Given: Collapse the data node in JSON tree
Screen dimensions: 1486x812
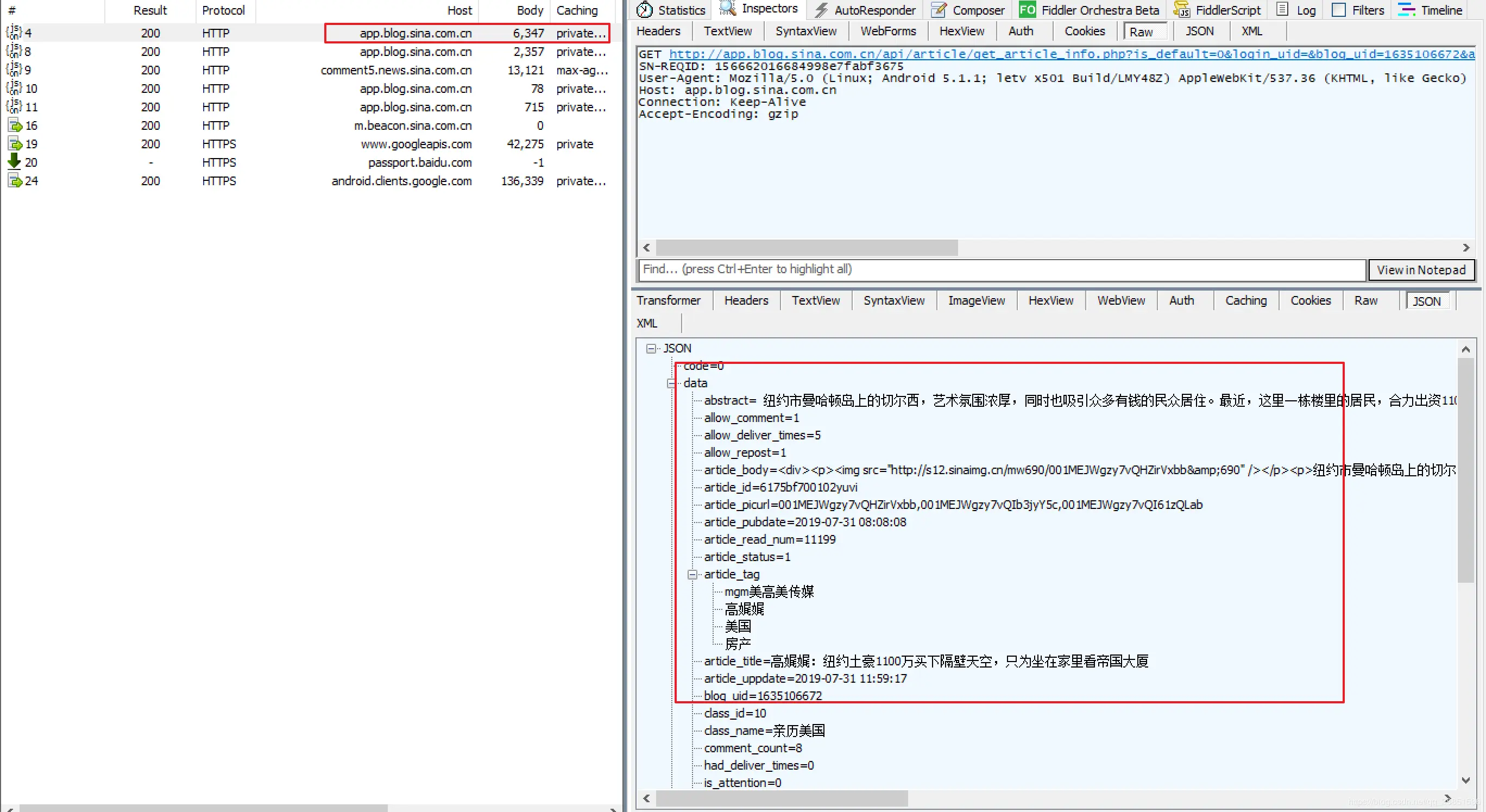Looking at the screenshot, I should coord(671,383).
